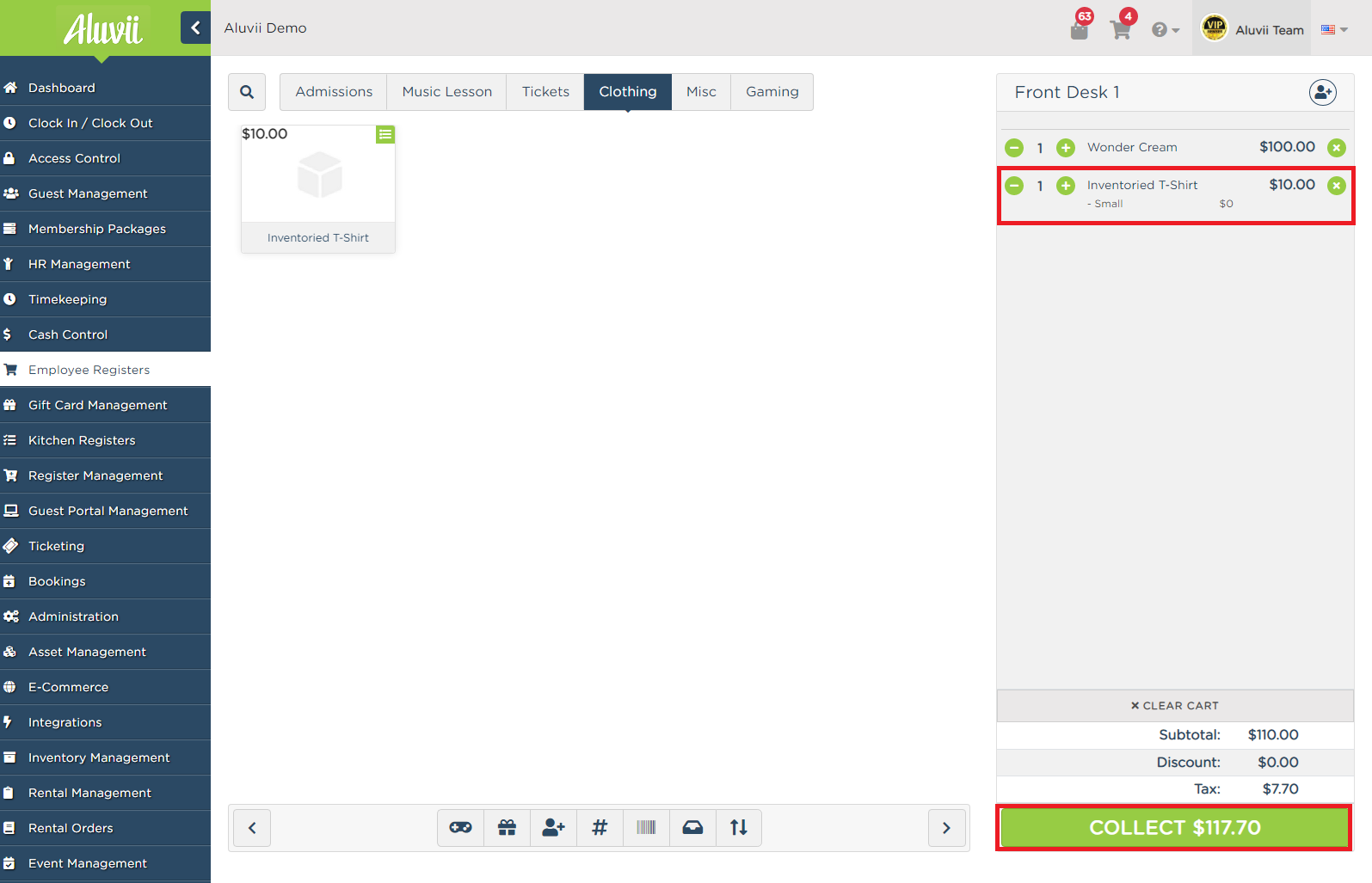Open Kitchen Registers in the sidebar
Viewport: 1372px width, 883px height.
click(x=105, y=440)
